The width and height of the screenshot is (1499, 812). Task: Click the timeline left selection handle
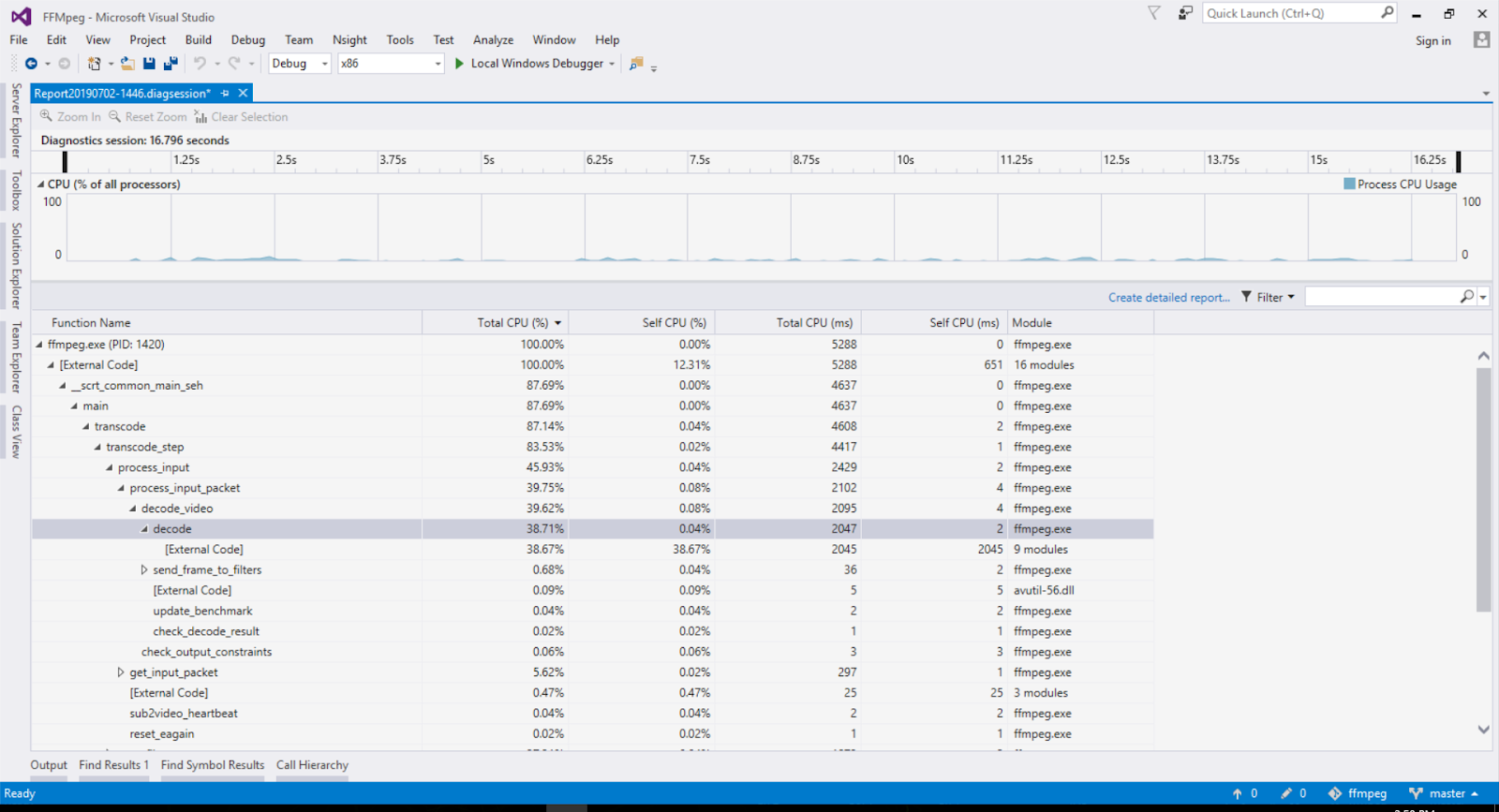click(65, 161)
